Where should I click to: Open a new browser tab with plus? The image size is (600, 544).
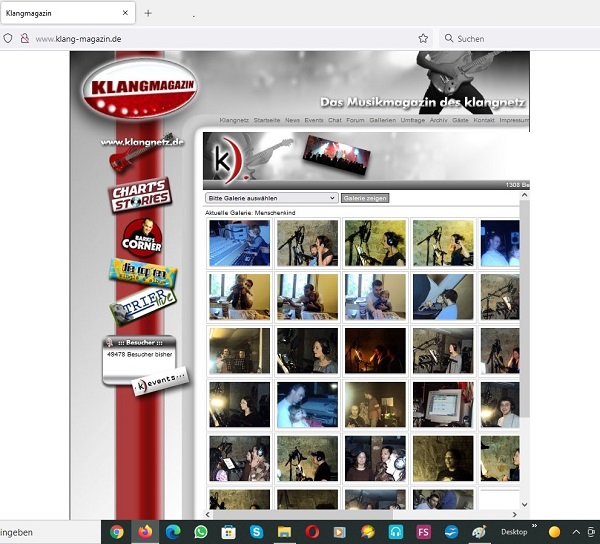pos(148,13)
